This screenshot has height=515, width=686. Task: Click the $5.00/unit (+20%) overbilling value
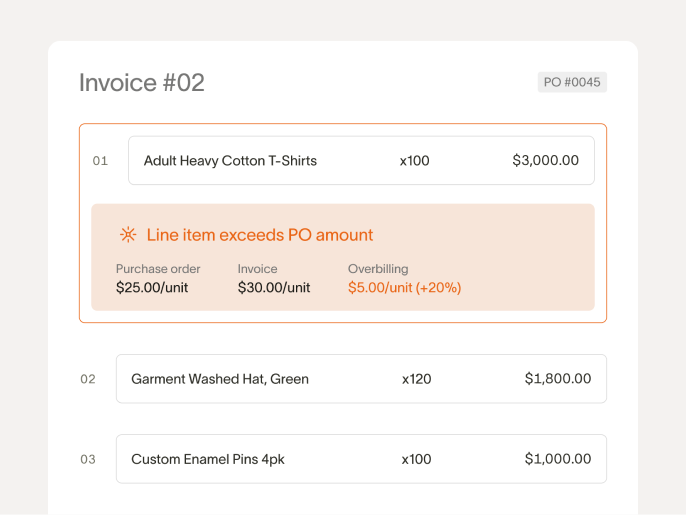[405, 287]
